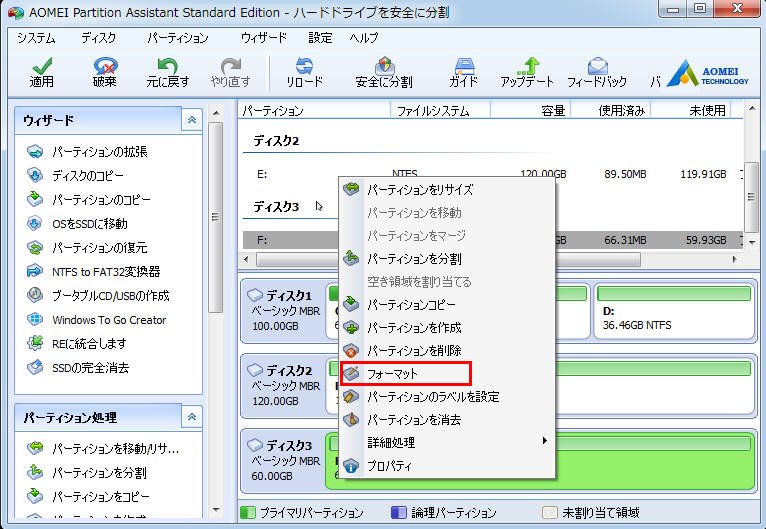Collapse the ウィザード panel chevron
Image resolution: width=766 pixels, height=529 pixels.
point(192,120)
